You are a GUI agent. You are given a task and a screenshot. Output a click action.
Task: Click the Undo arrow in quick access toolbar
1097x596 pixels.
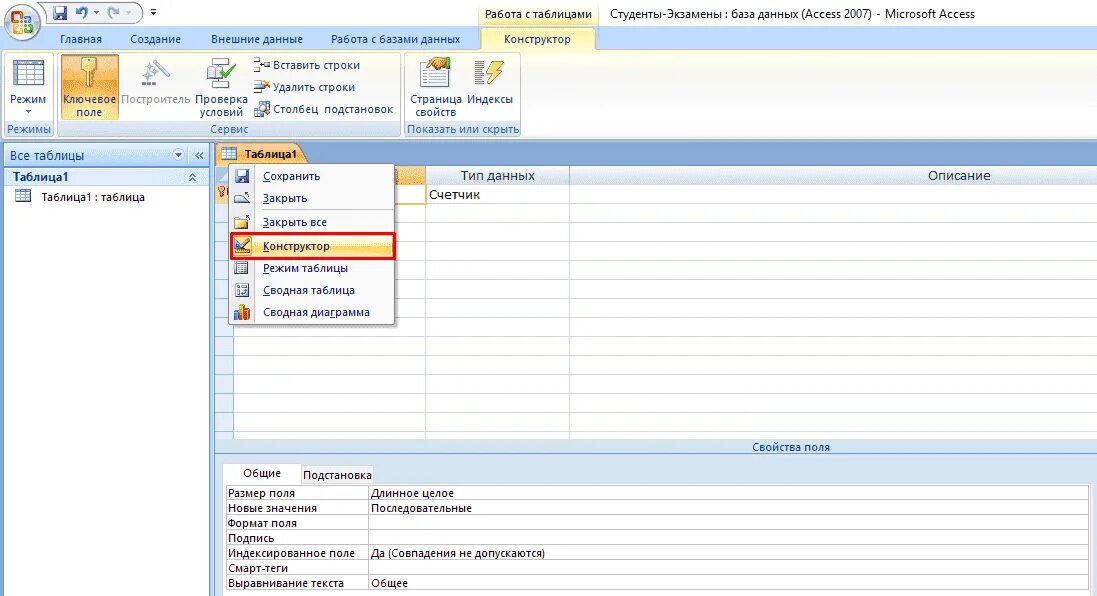pos(81,13)
